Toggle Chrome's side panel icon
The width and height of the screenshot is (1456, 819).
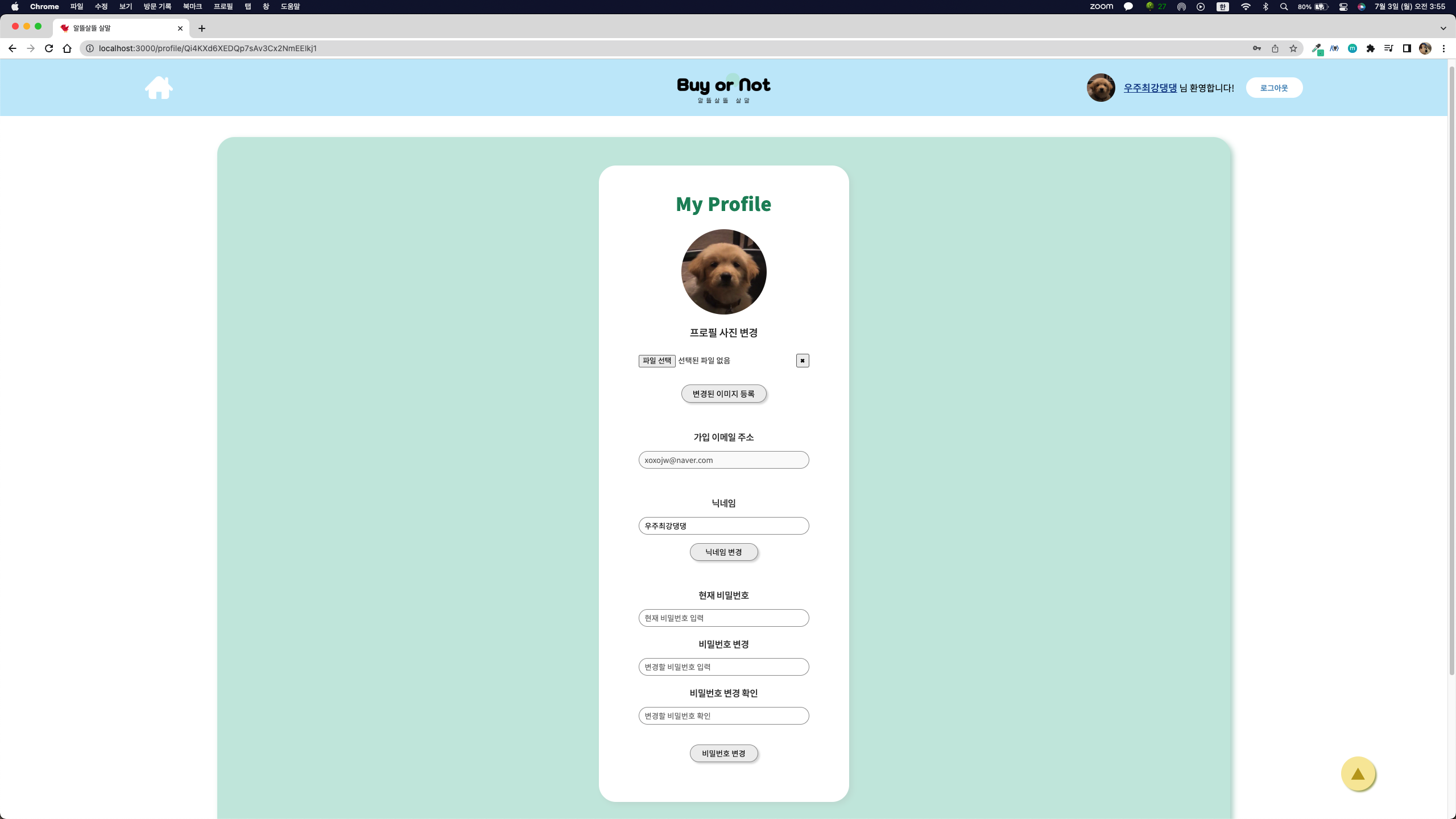tap(1407, 48)
